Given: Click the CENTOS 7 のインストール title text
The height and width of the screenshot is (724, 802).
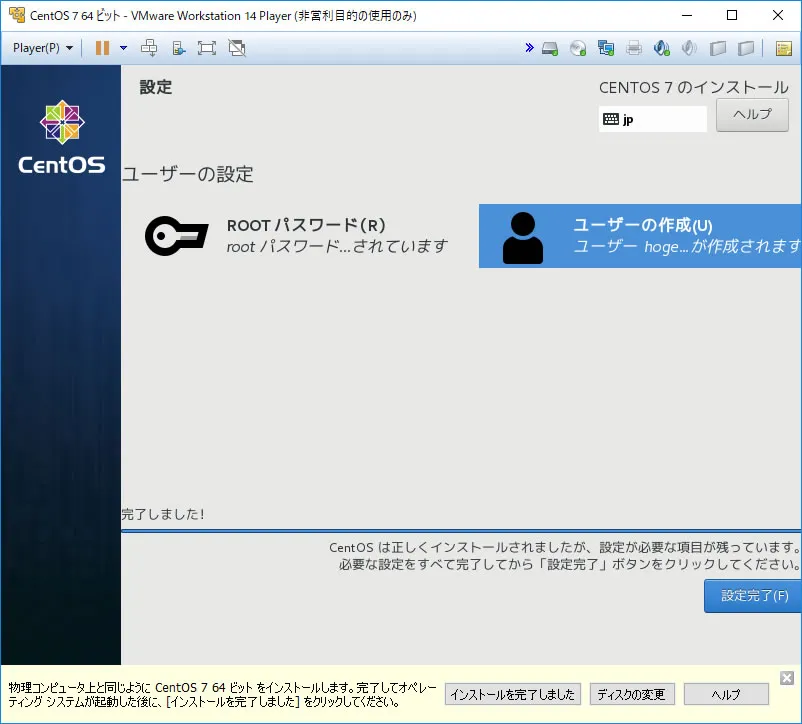Looking at the screenshot, I should pos(694,87).
